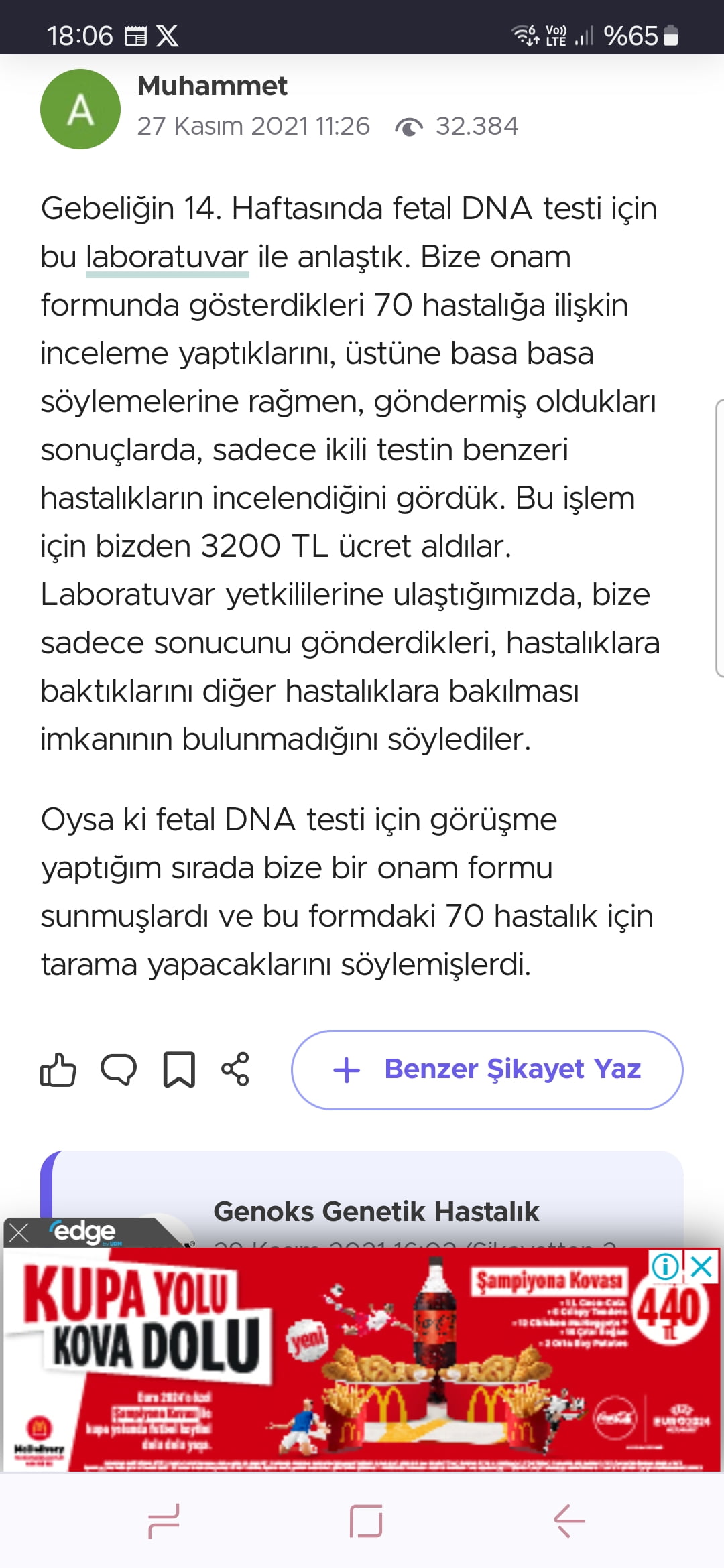Open Muhammet's profile name
Viewport: 724px width, 1568px height.
point(212,86)
